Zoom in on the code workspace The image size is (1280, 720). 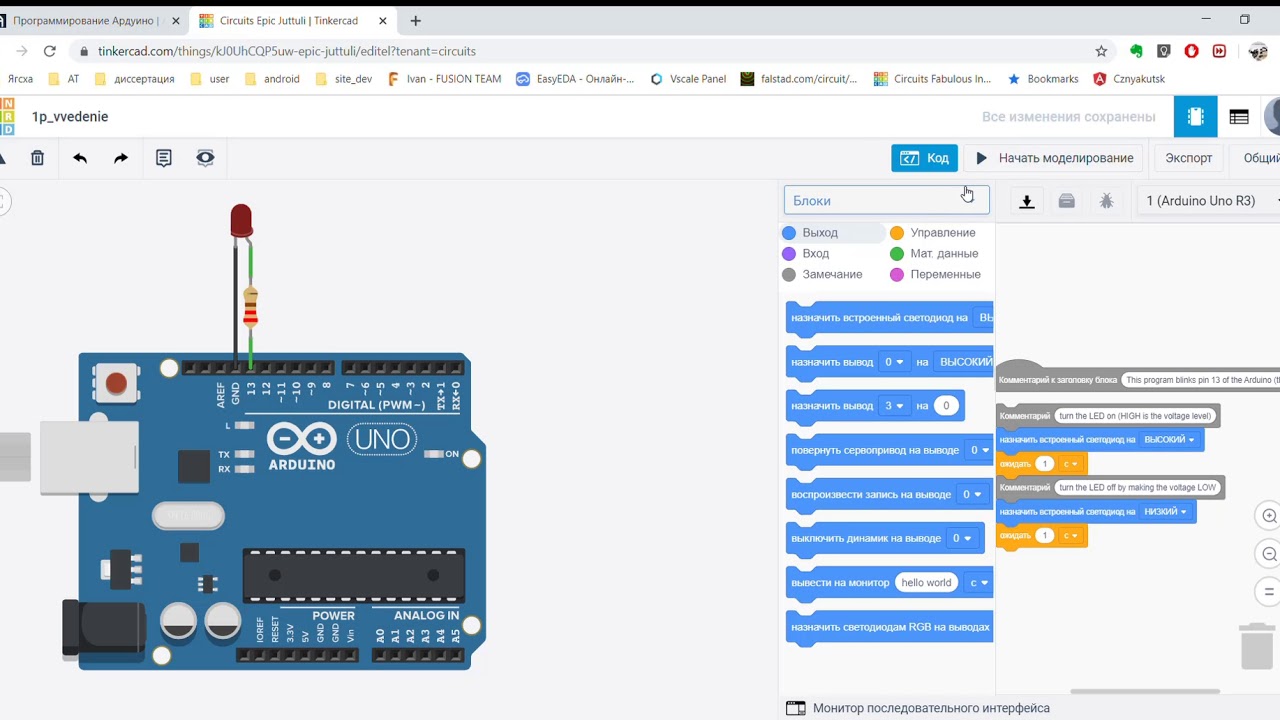point(1269,516)
